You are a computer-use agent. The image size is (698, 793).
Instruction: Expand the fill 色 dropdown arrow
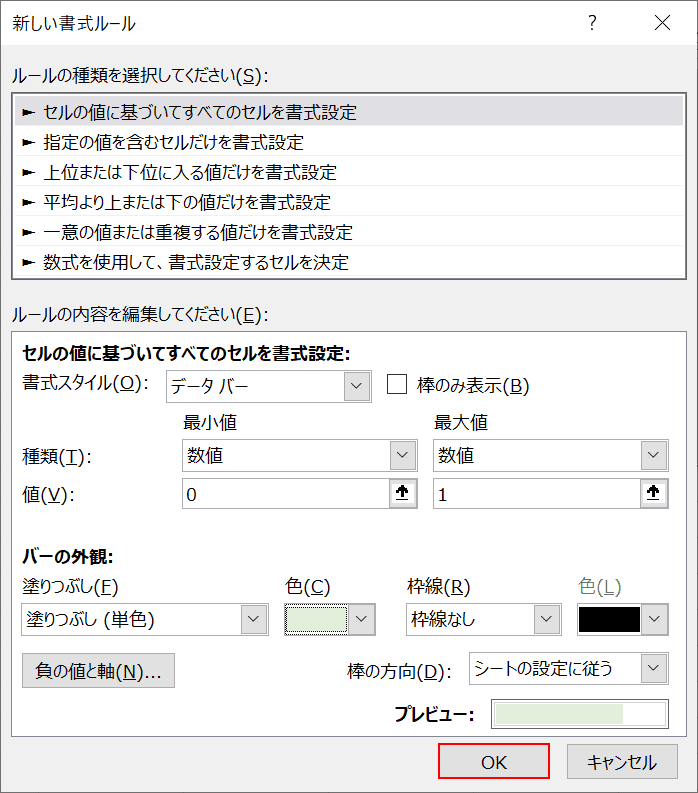coord(361,619)
